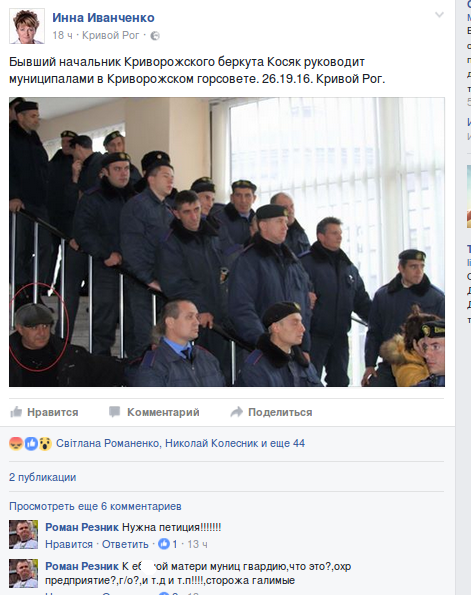Click the Комментарий speech bubble icon

tap(114, 412)
